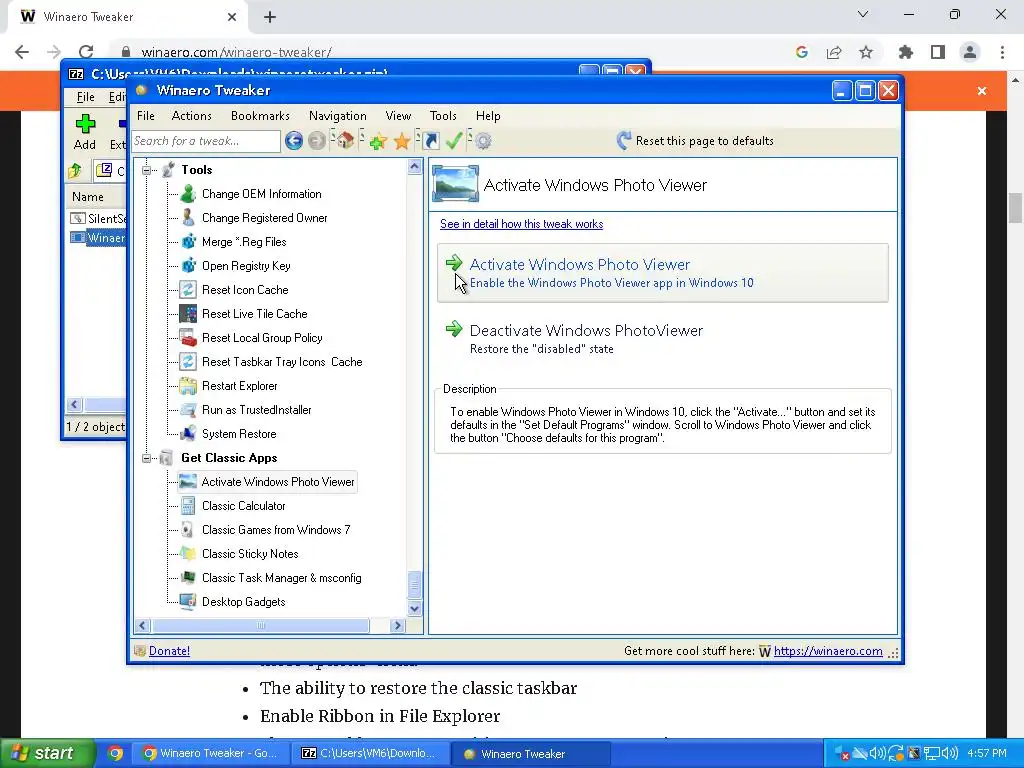1024x768 pixels.
Task: Open the Tools menu
Action: (443, 116)
